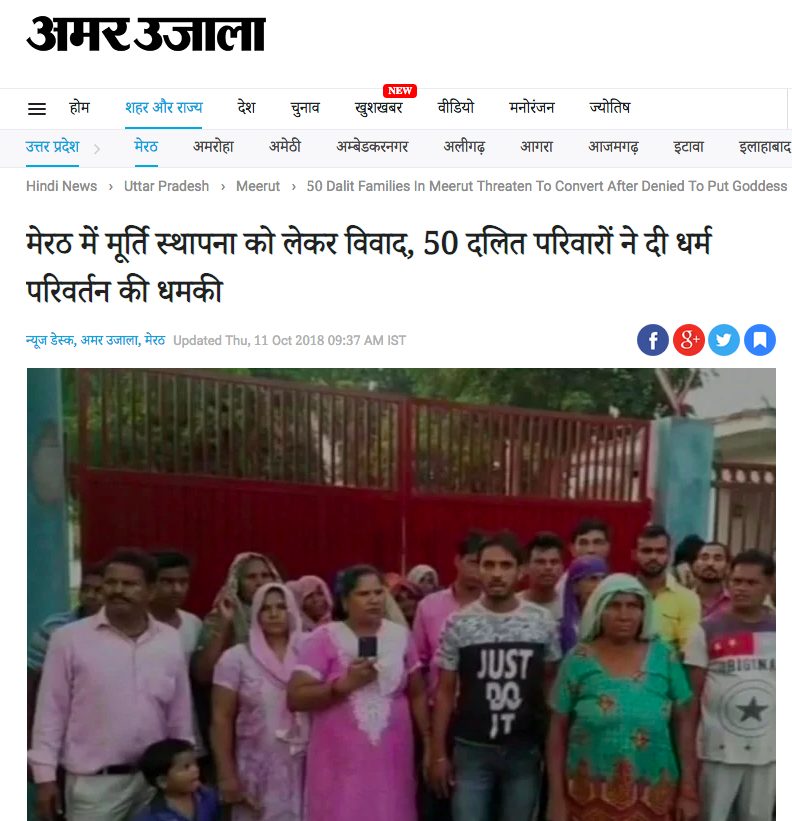
Task: Open the ज्योतिष section
Action: click(x=610, y=107)
